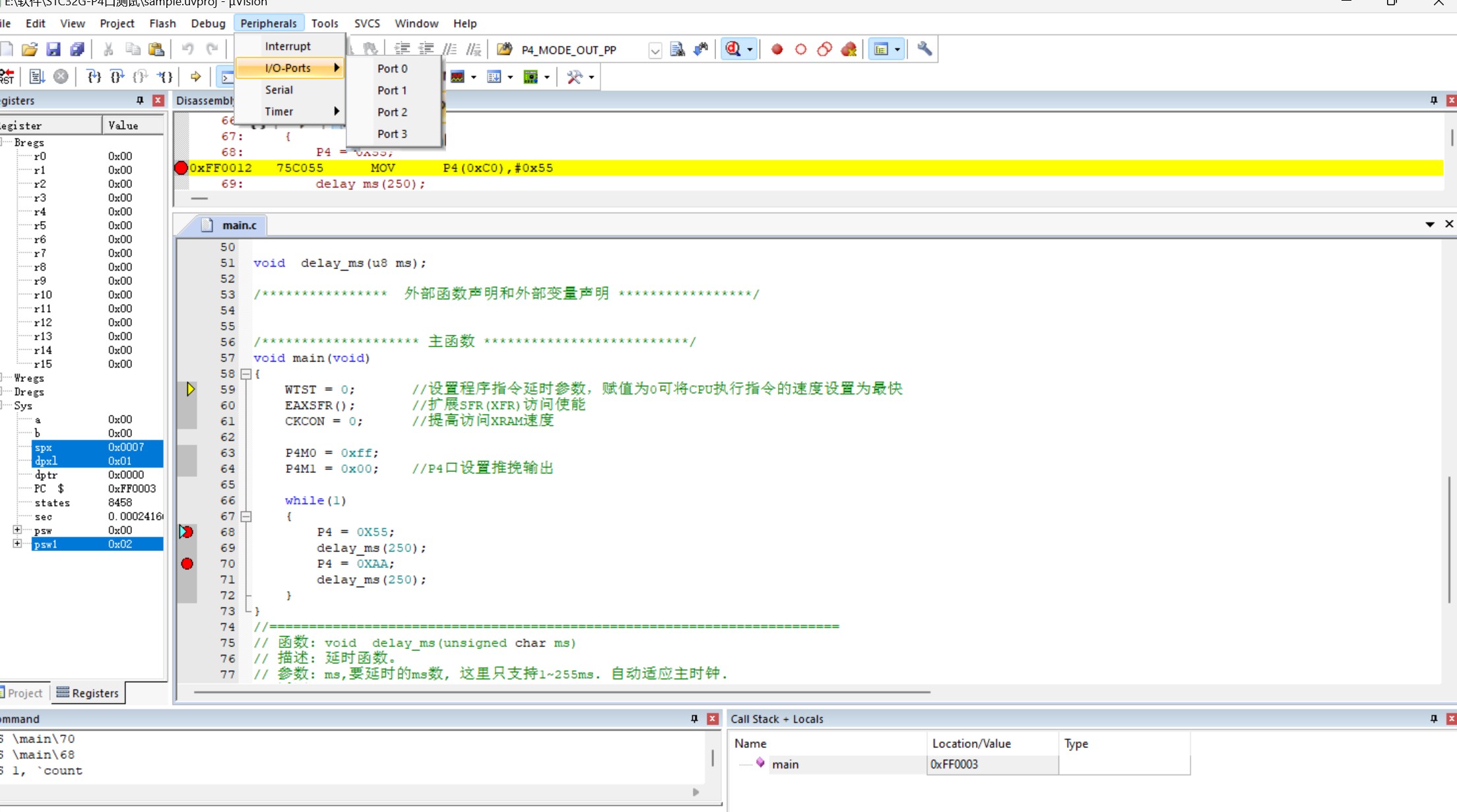Open the editor tab list dropdown arrow
This screenshot has height=812, width=1457.
tap(1430, 225)
